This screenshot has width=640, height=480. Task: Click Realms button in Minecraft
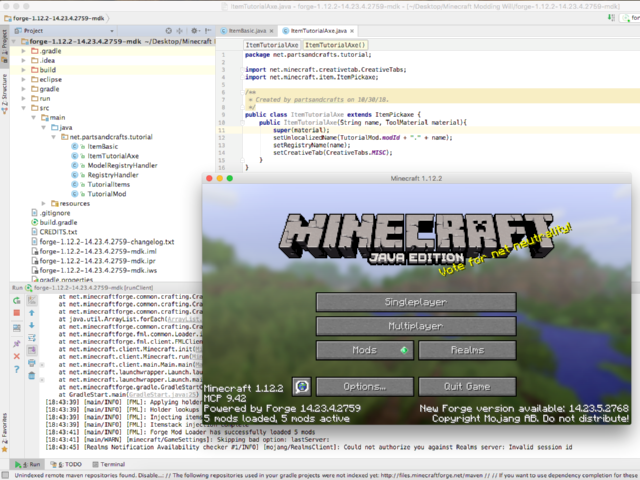click(x=467, y=350)
